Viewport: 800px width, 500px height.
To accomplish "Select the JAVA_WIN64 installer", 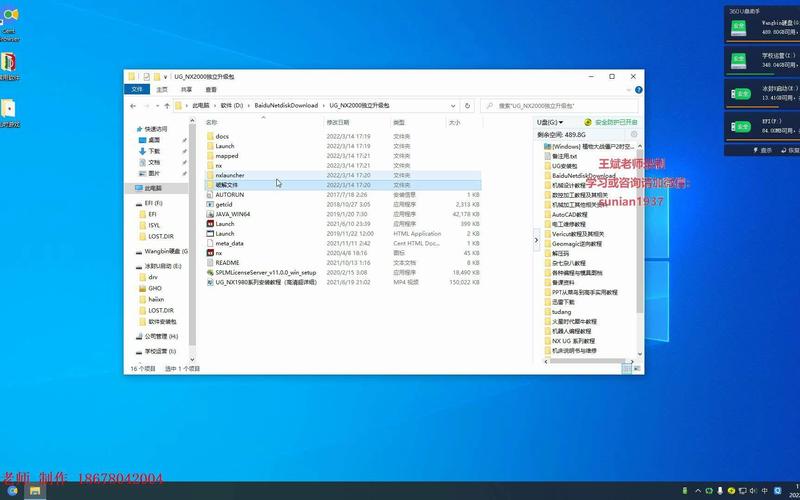I will [x=233, y=214].
